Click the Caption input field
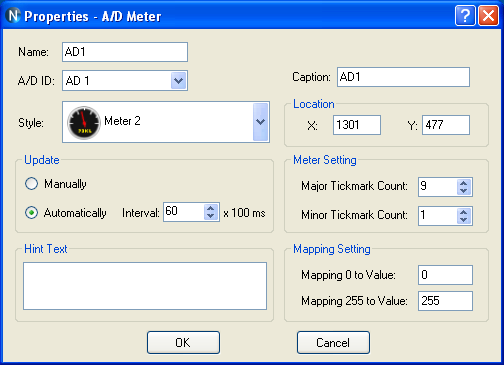 point(403,77)
